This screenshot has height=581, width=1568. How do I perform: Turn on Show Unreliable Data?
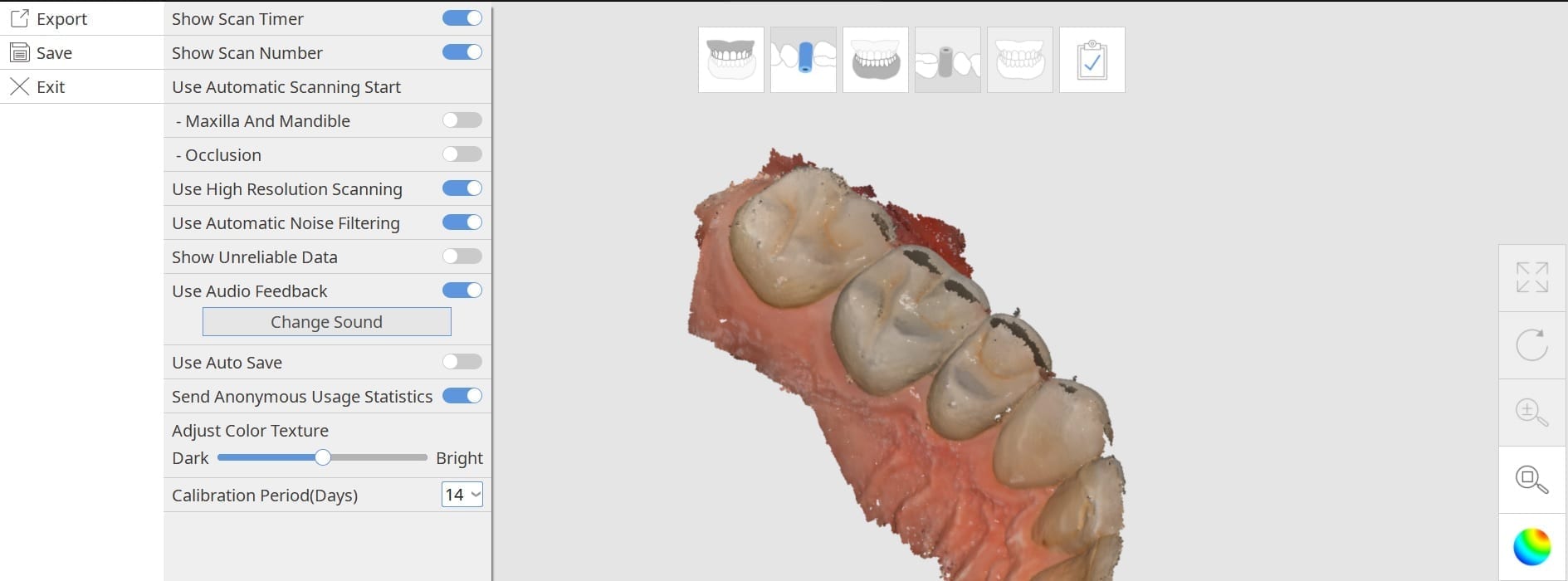[462, 256]
